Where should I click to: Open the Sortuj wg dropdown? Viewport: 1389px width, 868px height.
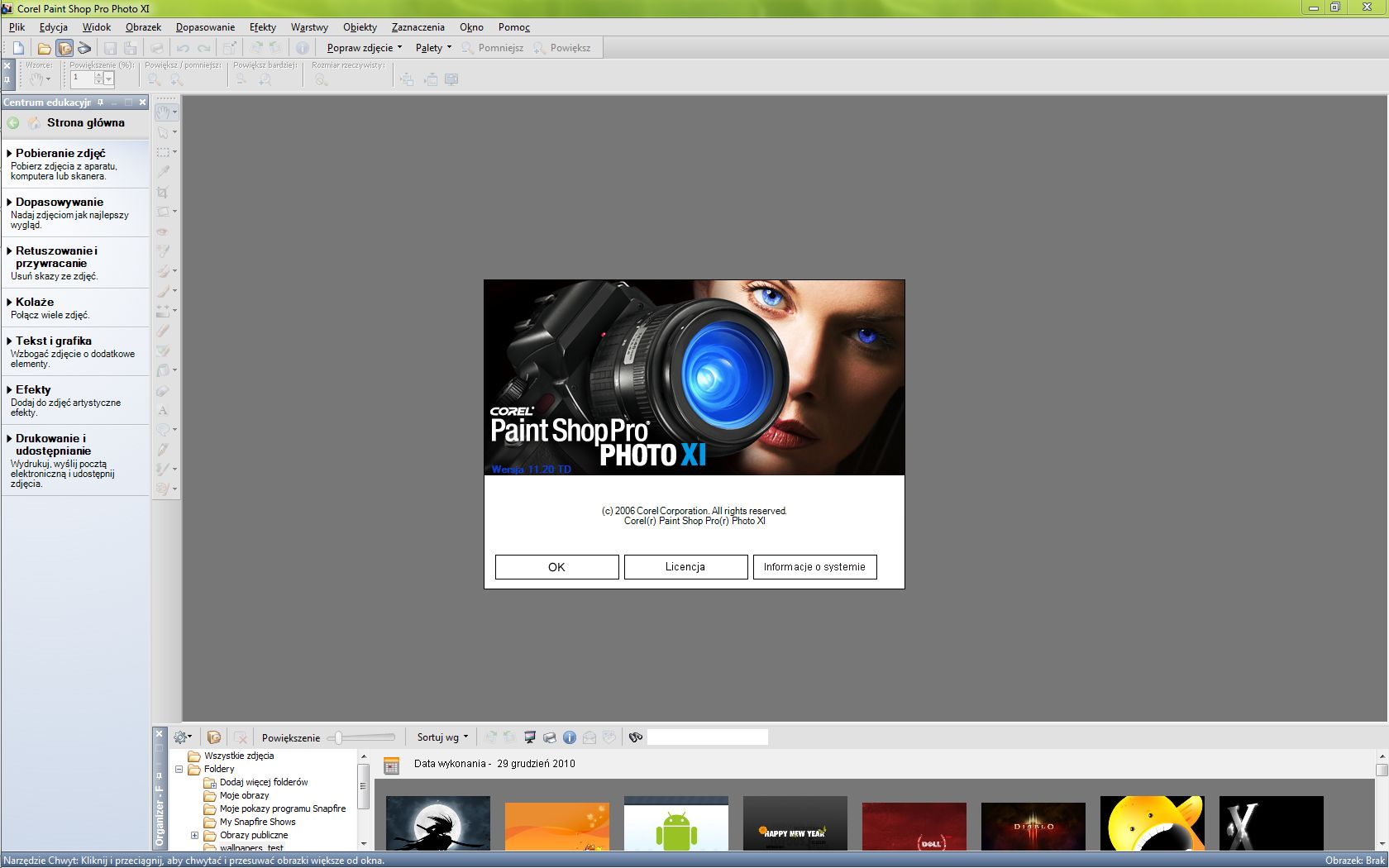point(442,737)
